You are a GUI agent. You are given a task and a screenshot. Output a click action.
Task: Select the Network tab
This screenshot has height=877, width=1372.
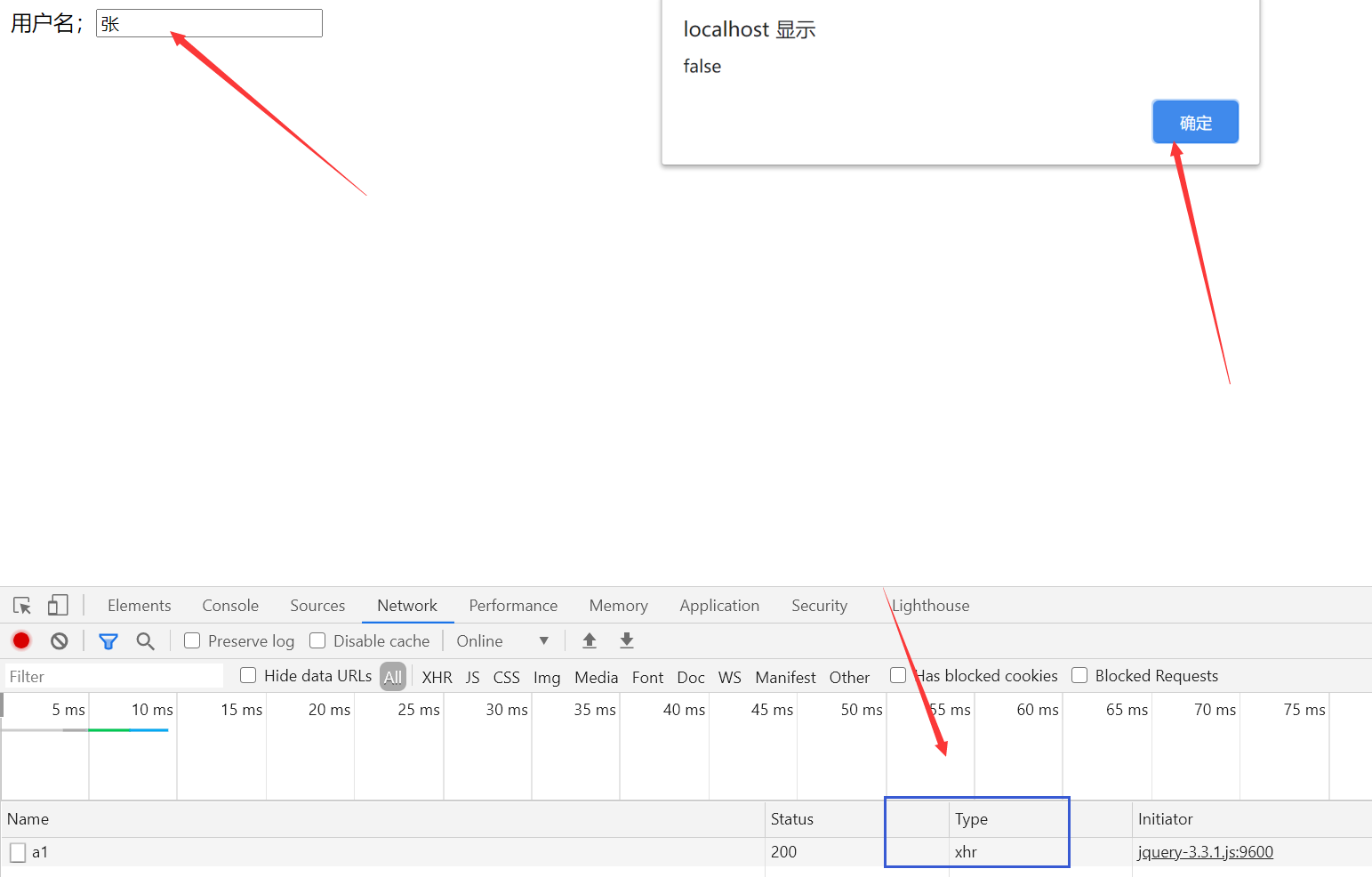(x=407, y=606)
